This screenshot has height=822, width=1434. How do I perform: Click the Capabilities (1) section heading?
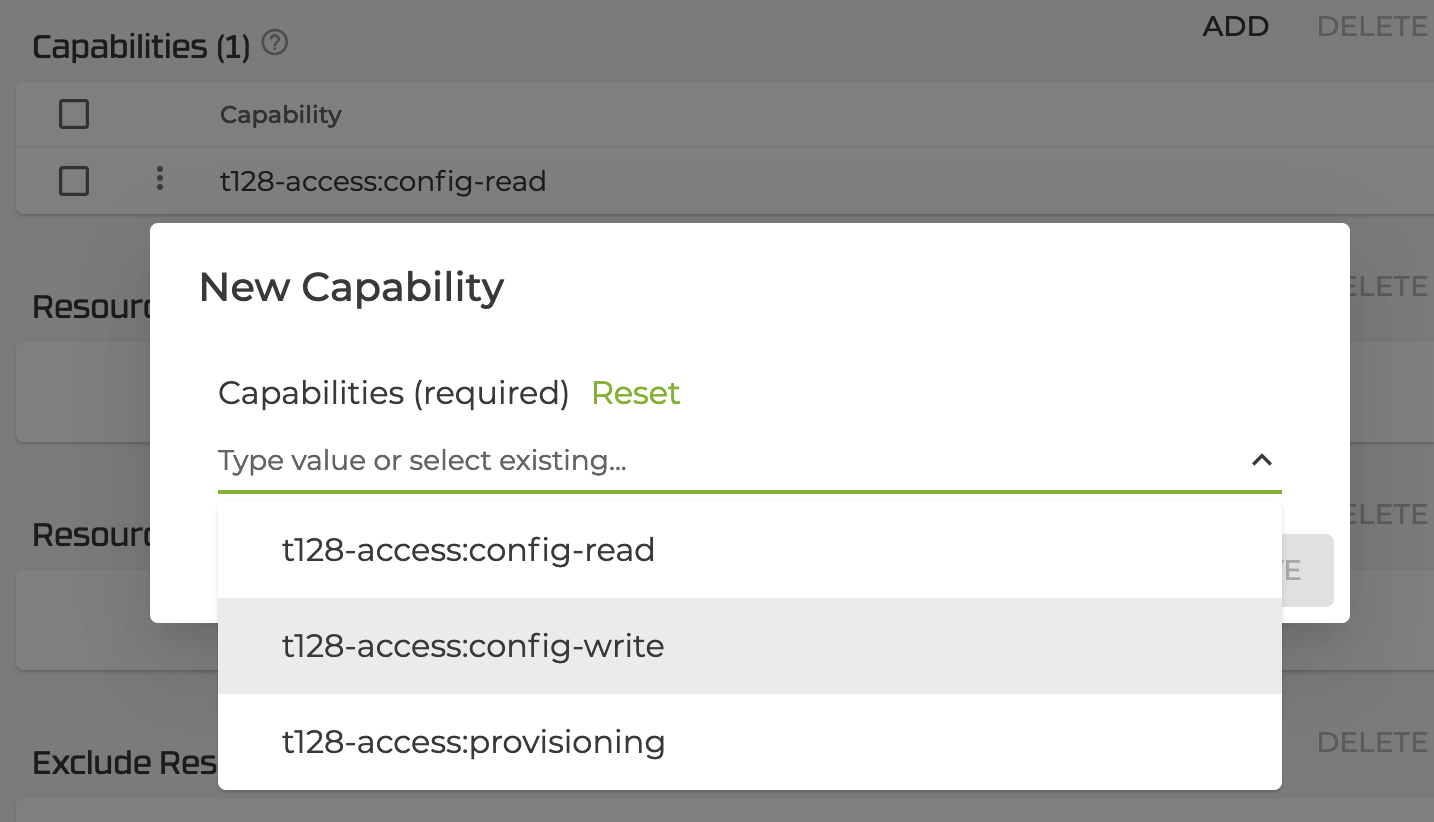click(141, 46)
